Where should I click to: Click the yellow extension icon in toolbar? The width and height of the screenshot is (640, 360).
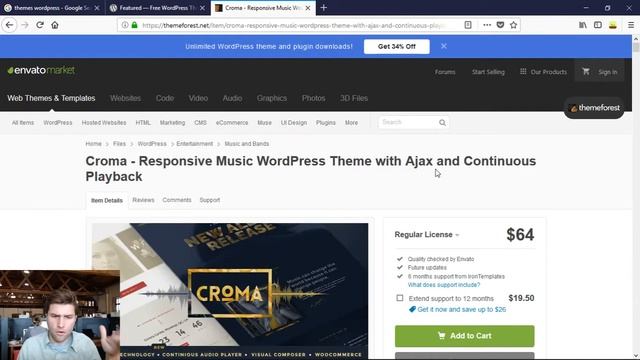pos(613,25)
